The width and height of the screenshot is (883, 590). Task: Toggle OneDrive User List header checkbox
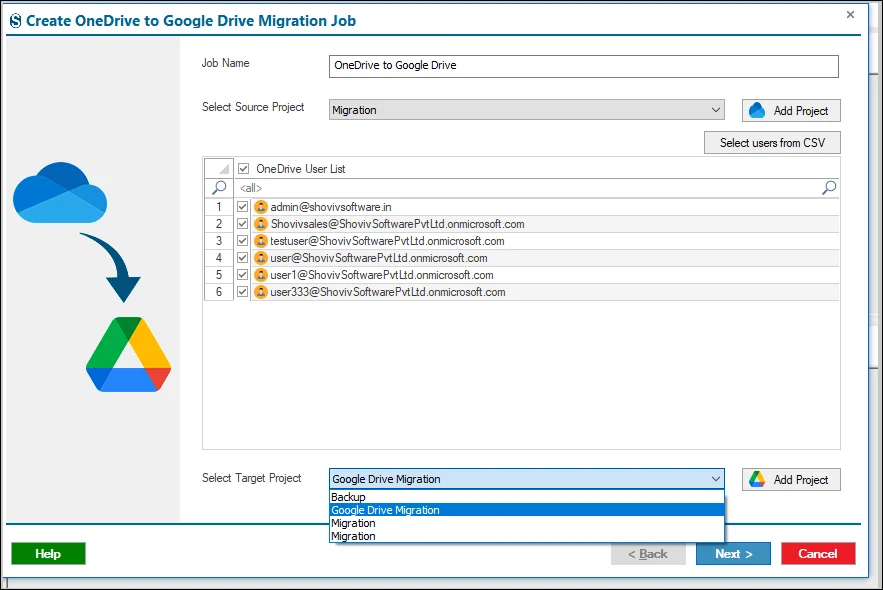pos(243,168)
